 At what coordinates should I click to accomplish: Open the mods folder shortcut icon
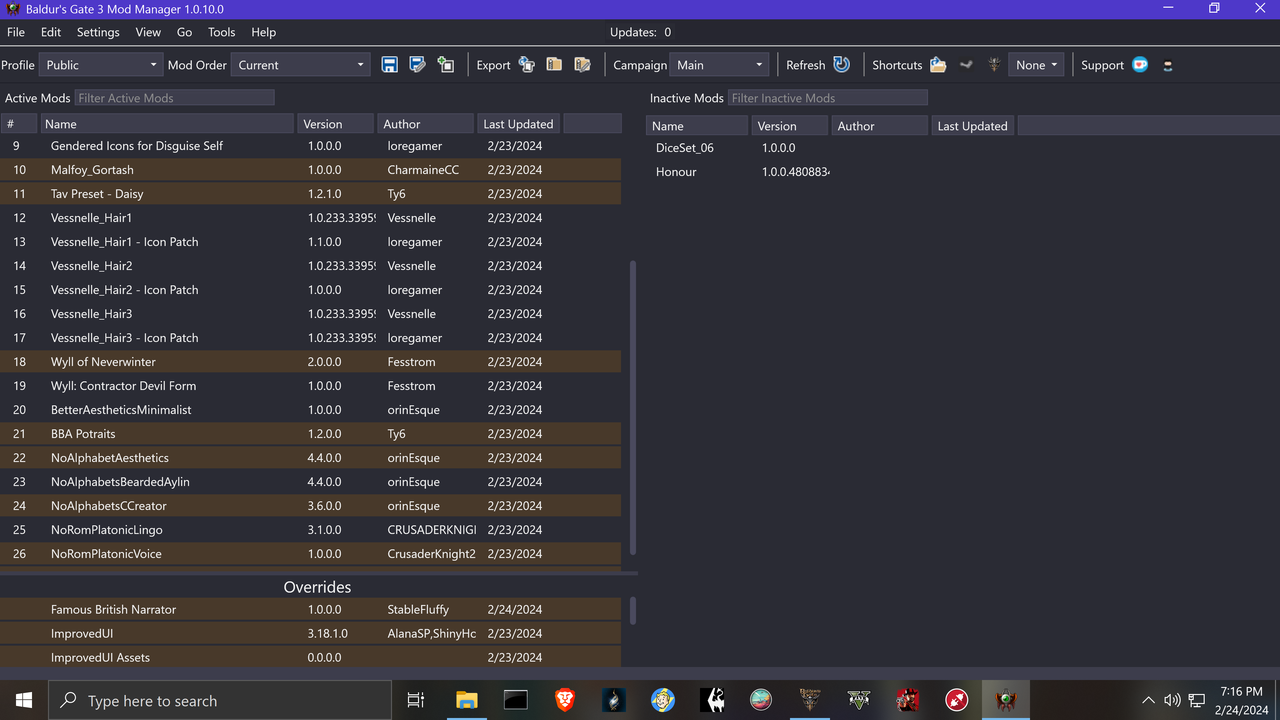tap(938, 65)
